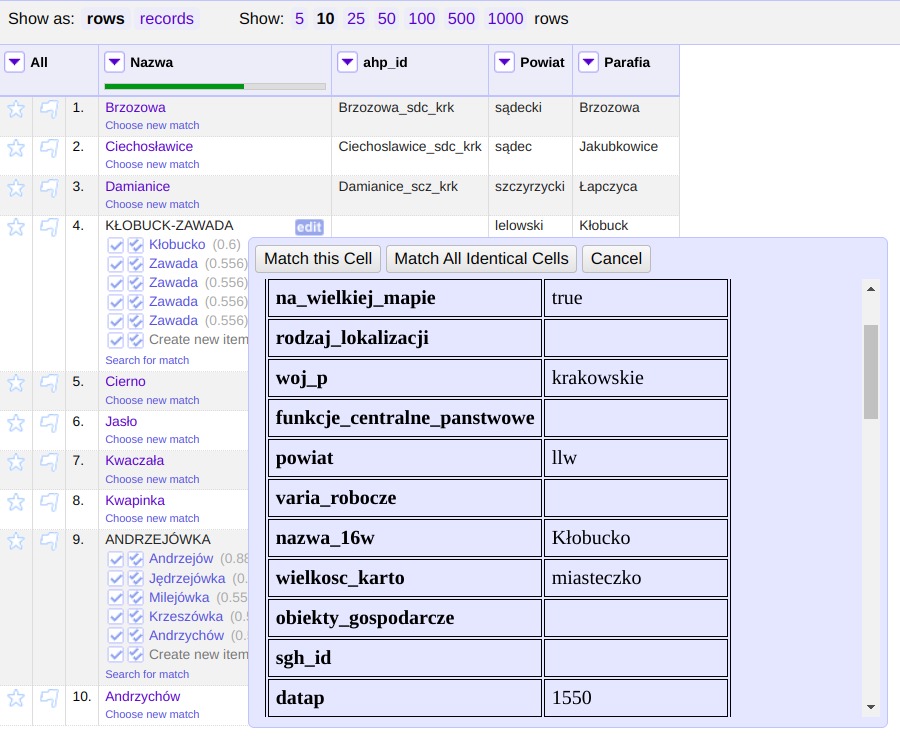This screenshot has width=900, height=746.
Task: Single check Krzeszówka candidate
Action: [x=116, y=617]
